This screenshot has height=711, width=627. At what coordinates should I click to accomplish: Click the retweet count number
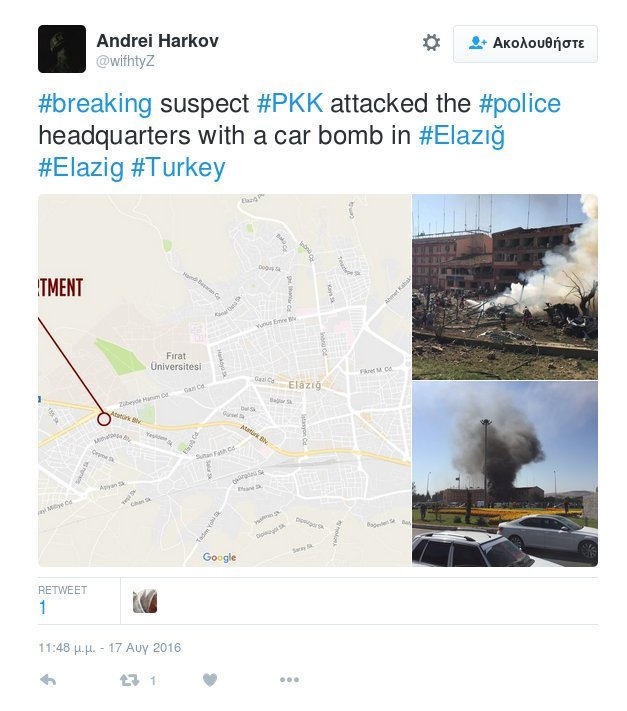(43, 608)
